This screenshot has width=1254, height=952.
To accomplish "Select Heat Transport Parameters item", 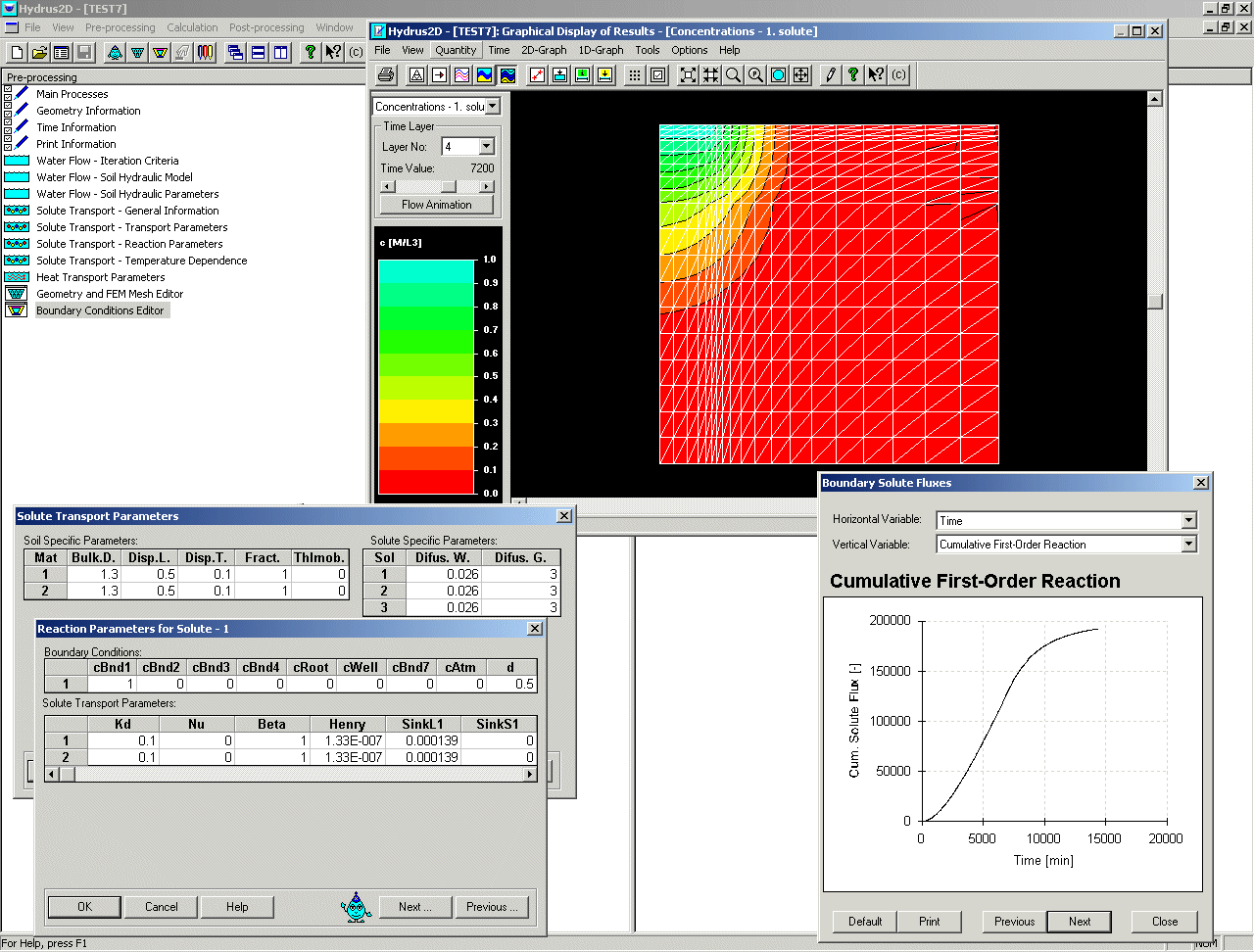I will 101,277.
